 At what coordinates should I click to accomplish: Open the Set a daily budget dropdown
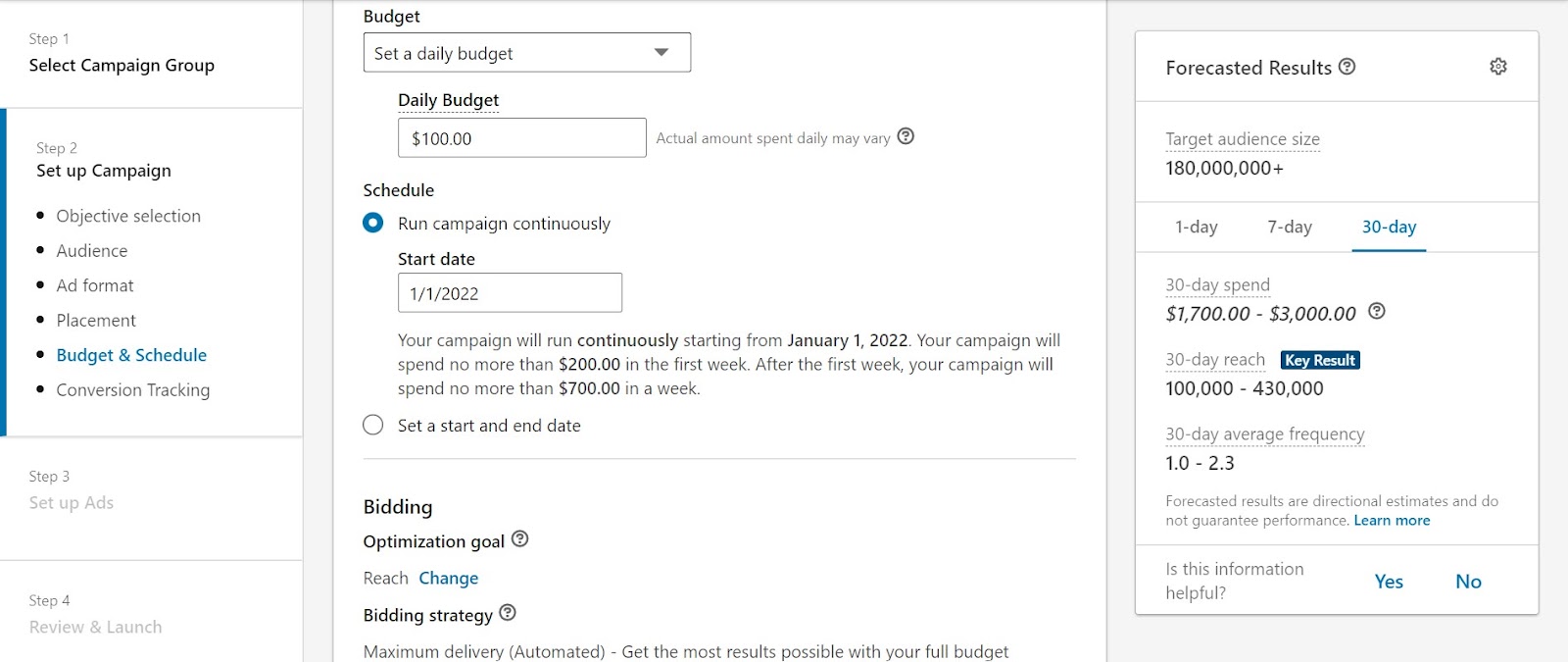tap(526, 53)
